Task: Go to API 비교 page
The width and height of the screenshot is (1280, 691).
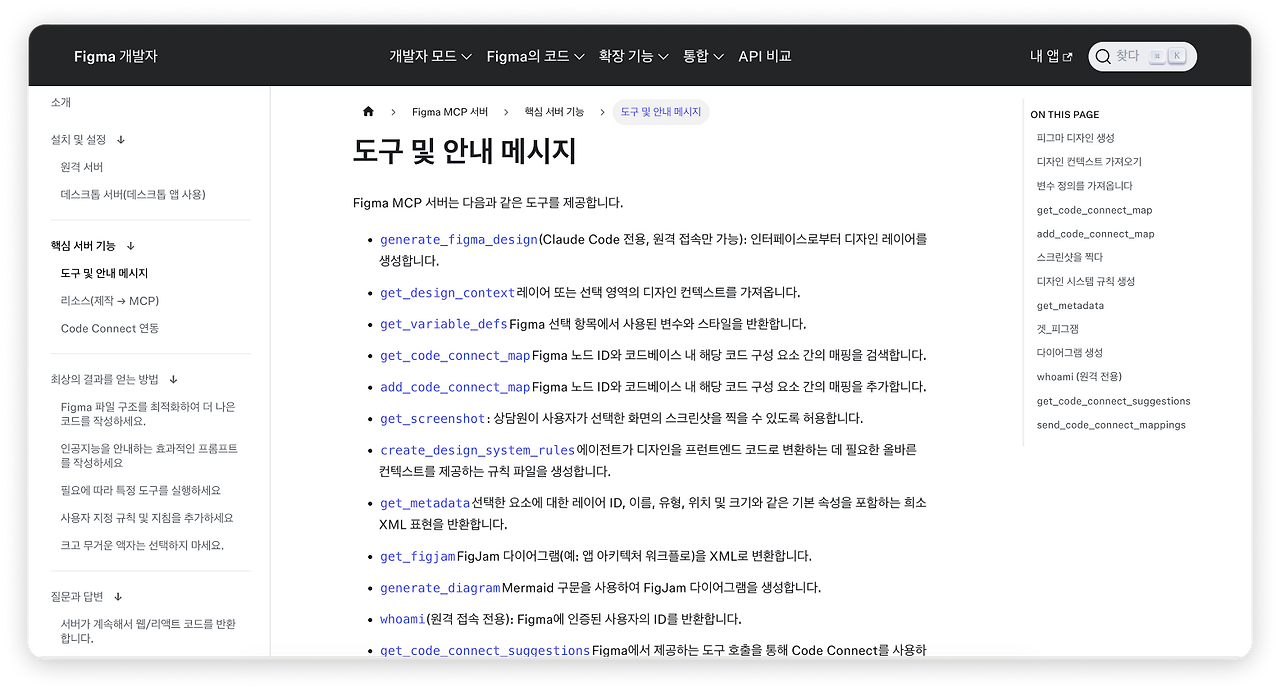Action: click(x=765, y=56)
